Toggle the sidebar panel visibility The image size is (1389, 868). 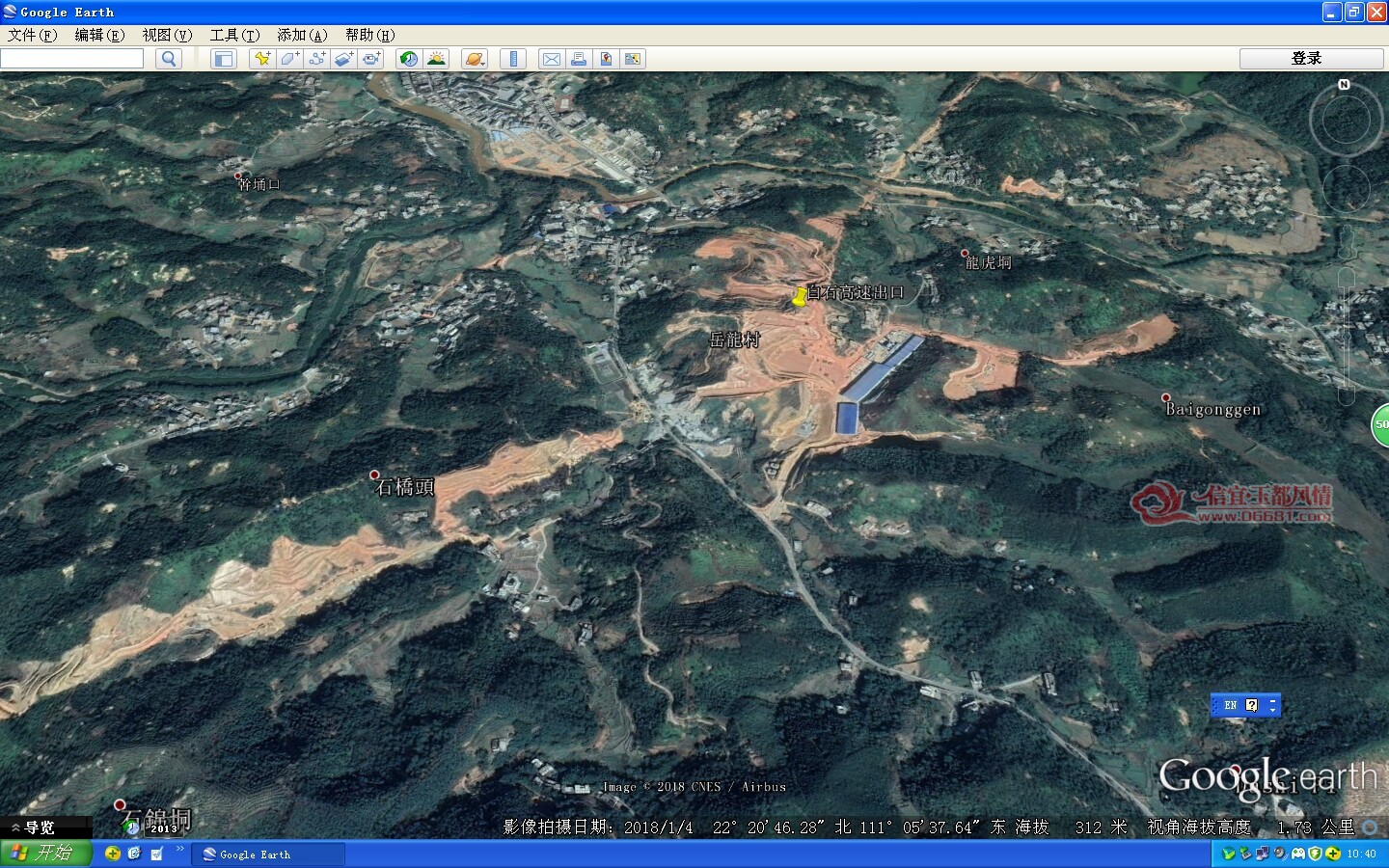pos(224,59)
